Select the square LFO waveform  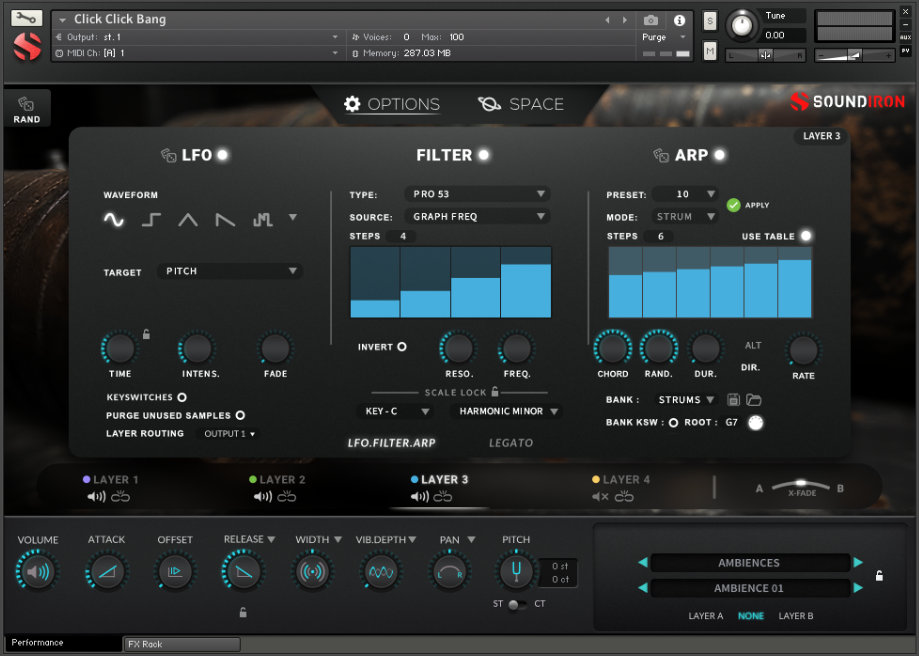(150, 219)
